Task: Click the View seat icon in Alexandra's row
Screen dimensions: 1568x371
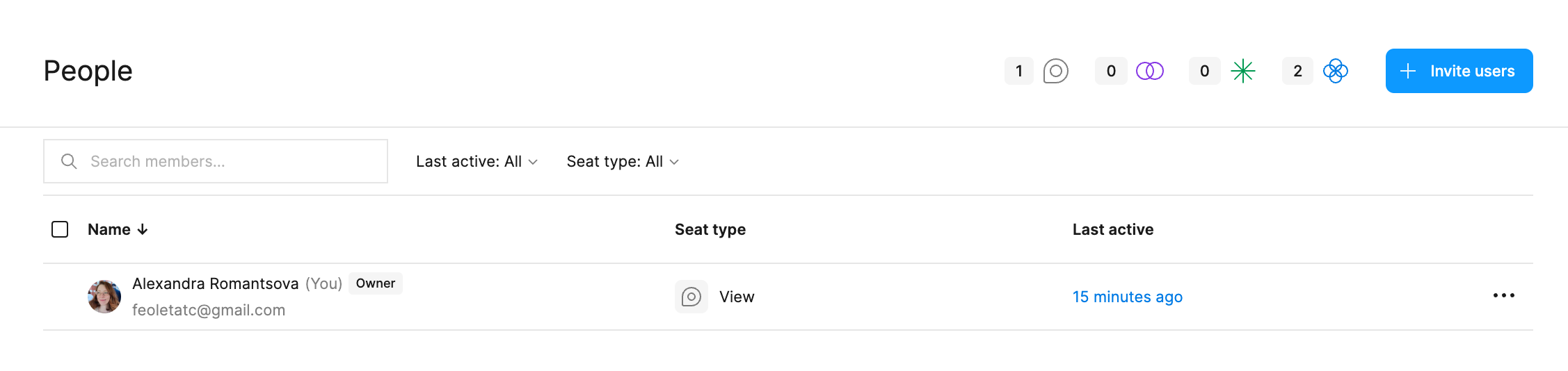Action: pos(691,297)
